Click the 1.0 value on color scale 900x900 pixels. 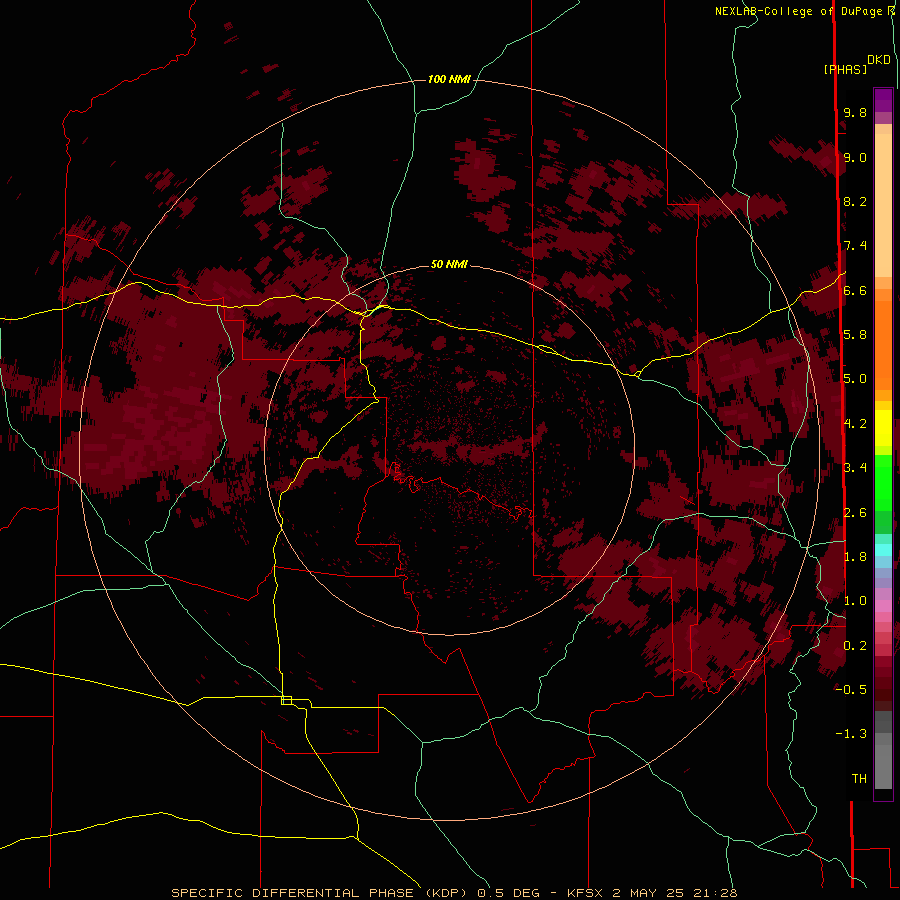click(x=855, y=601)
